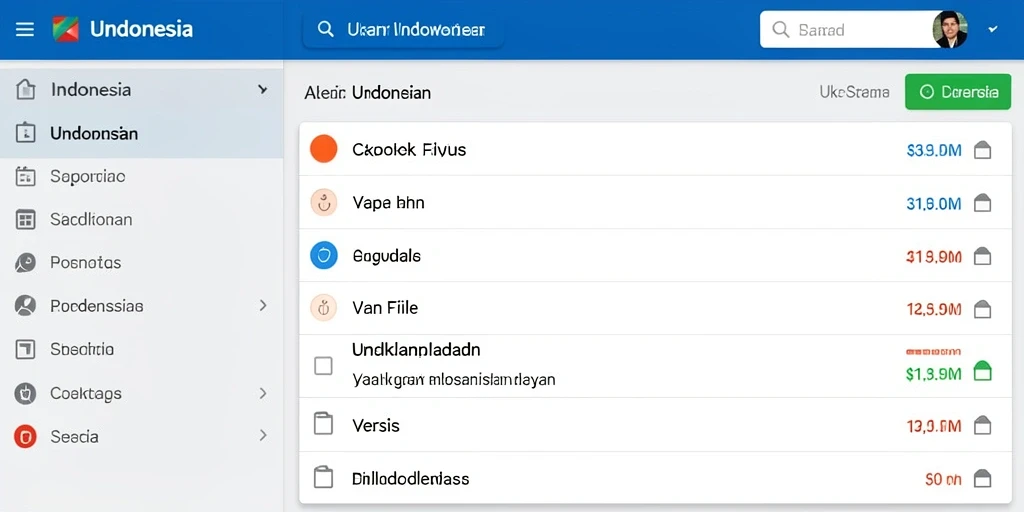This screenshot has height=512, width=1024.
Task: Open the Undklanpladadn entry title
Action: (x=416, y=349)
